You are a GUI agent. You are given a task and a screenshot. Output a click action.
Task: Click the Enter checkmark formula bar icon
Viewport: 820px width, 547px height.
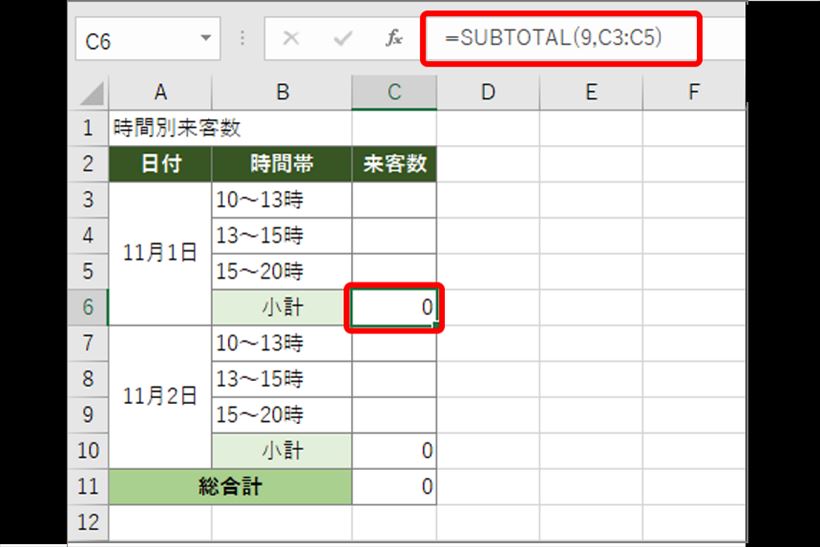click(343, 38)
